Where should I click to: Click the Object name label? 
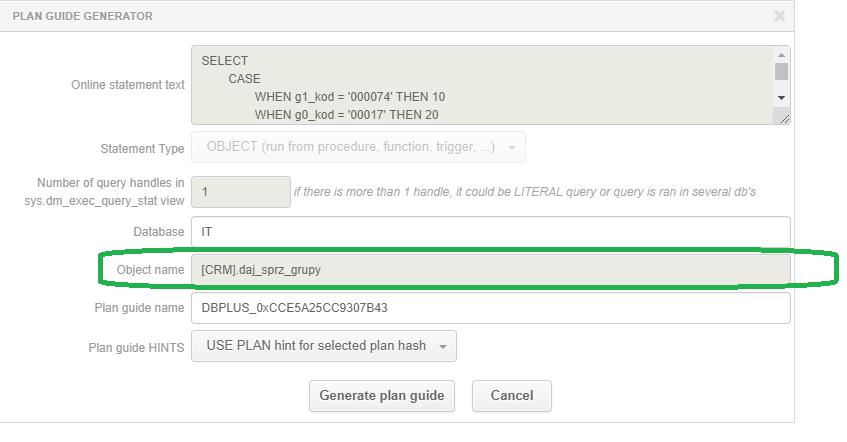[x=150, y=270]
